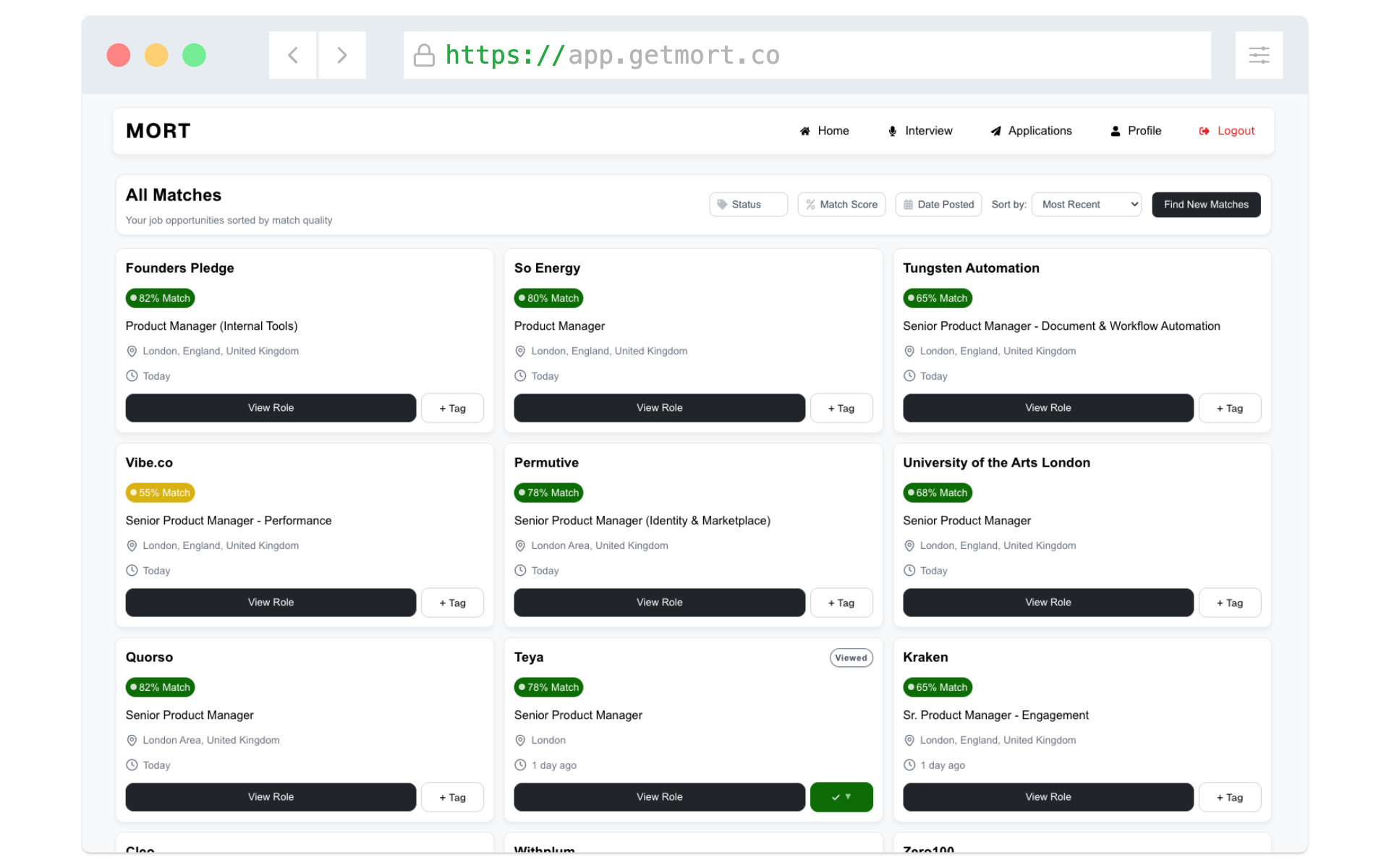Toggle the Date Posted filter
1389x868 pixels.
[x=938, y=205]
